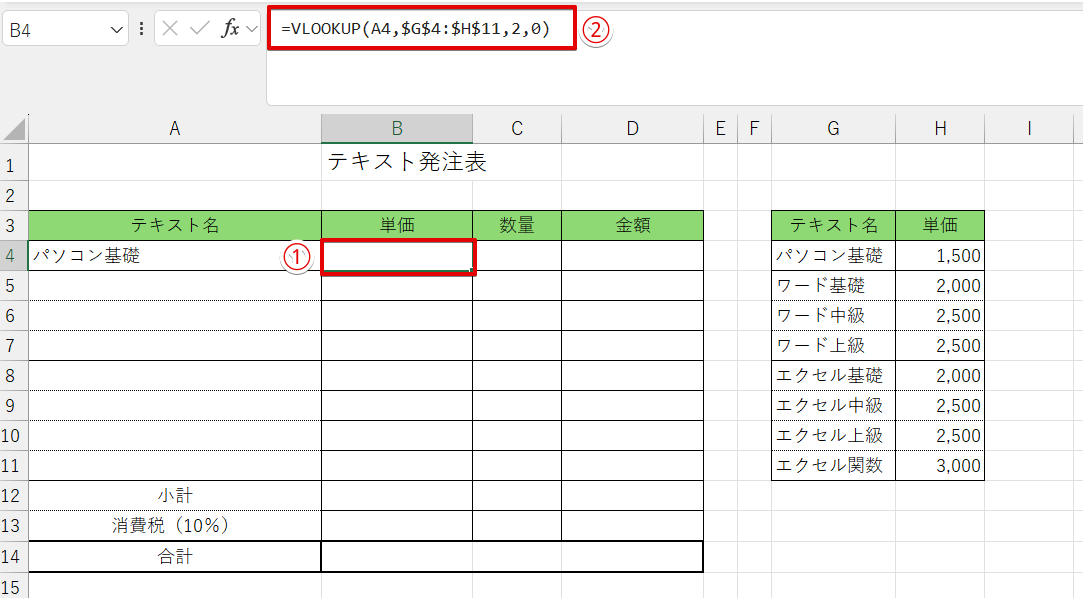
Task: Select row header 14
Action: pyautogui.click(x=10, y=555)
